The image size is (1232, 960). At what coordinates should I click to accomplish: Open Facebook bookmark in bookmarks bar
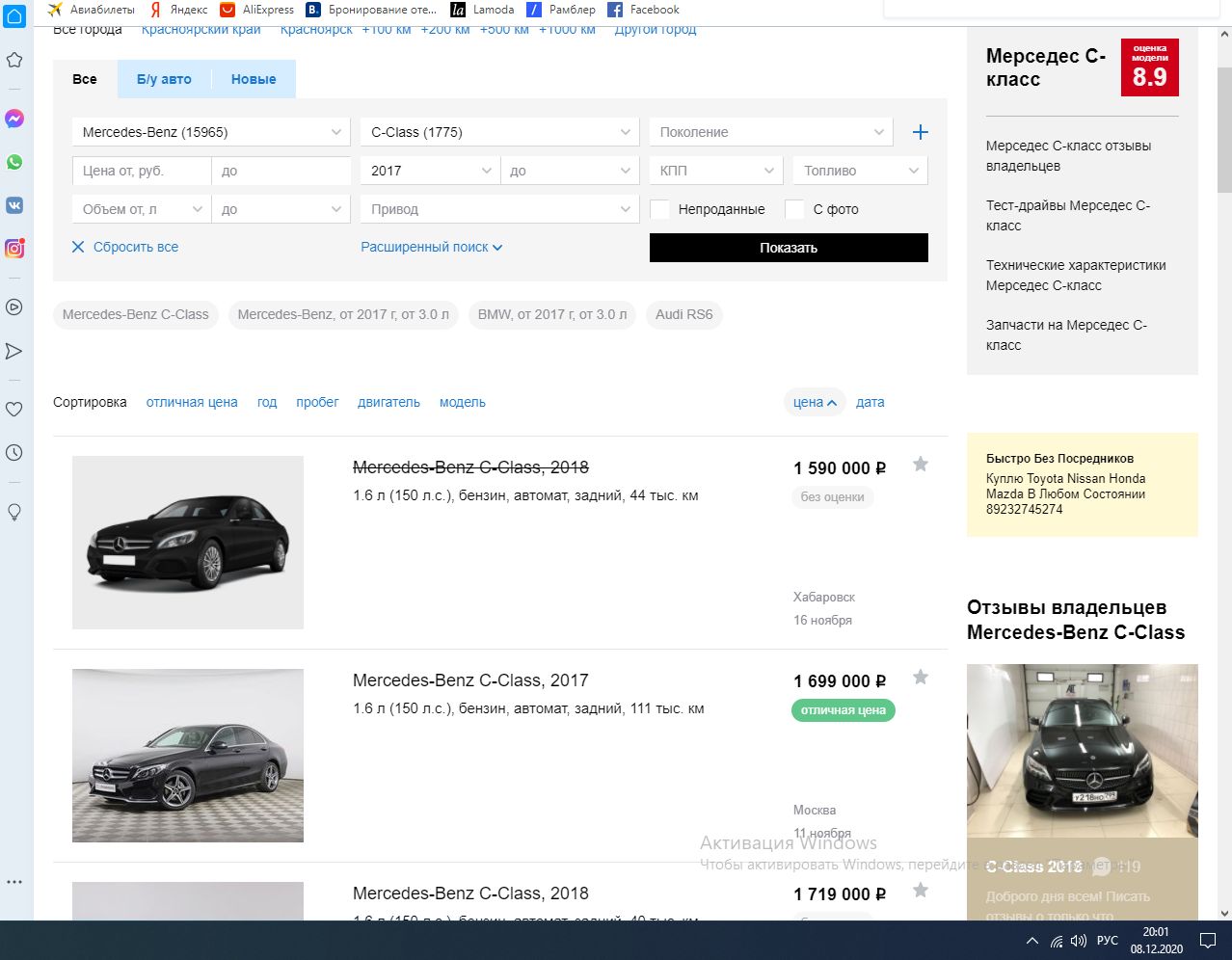click(x=643, y=10)
